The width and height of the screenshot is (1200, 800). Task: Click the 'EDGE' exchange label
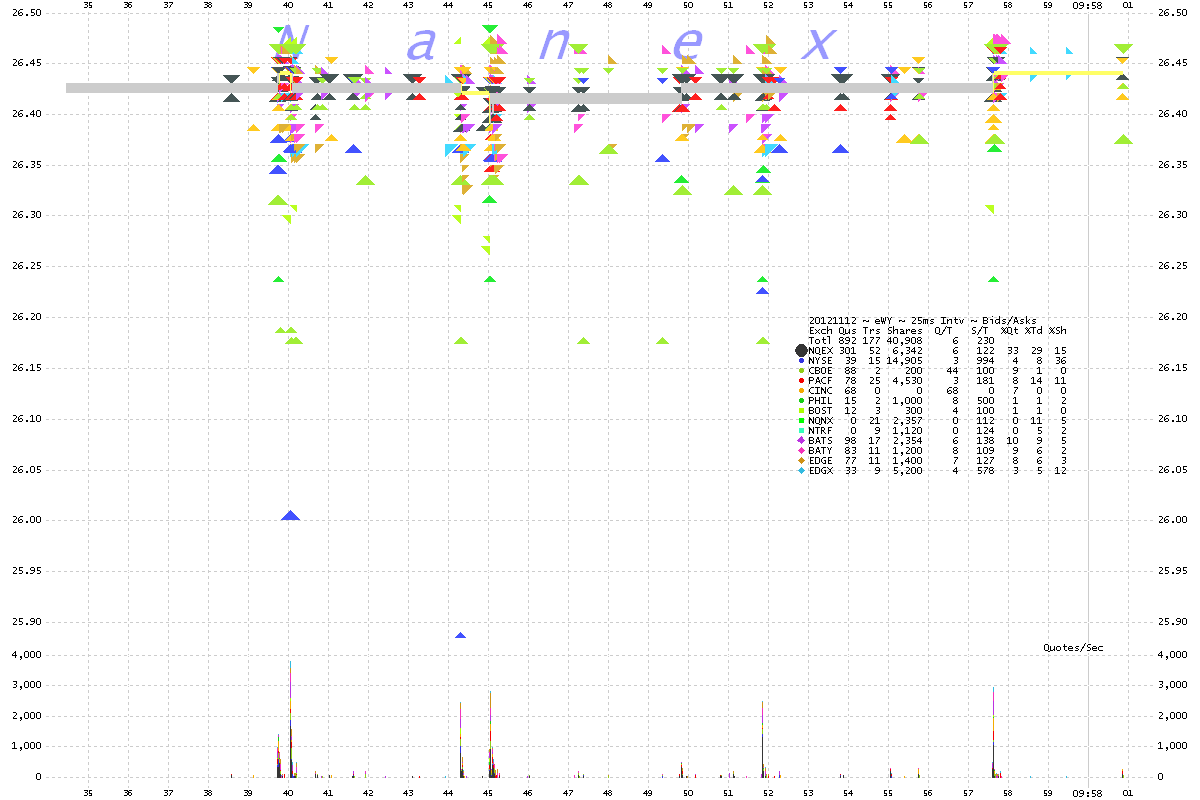pos(821,460)
